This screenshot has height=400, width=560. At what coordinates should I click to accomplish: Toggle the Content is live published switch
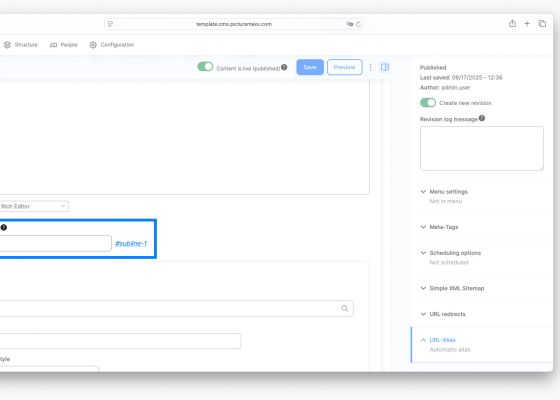click(x=205, y=67)
